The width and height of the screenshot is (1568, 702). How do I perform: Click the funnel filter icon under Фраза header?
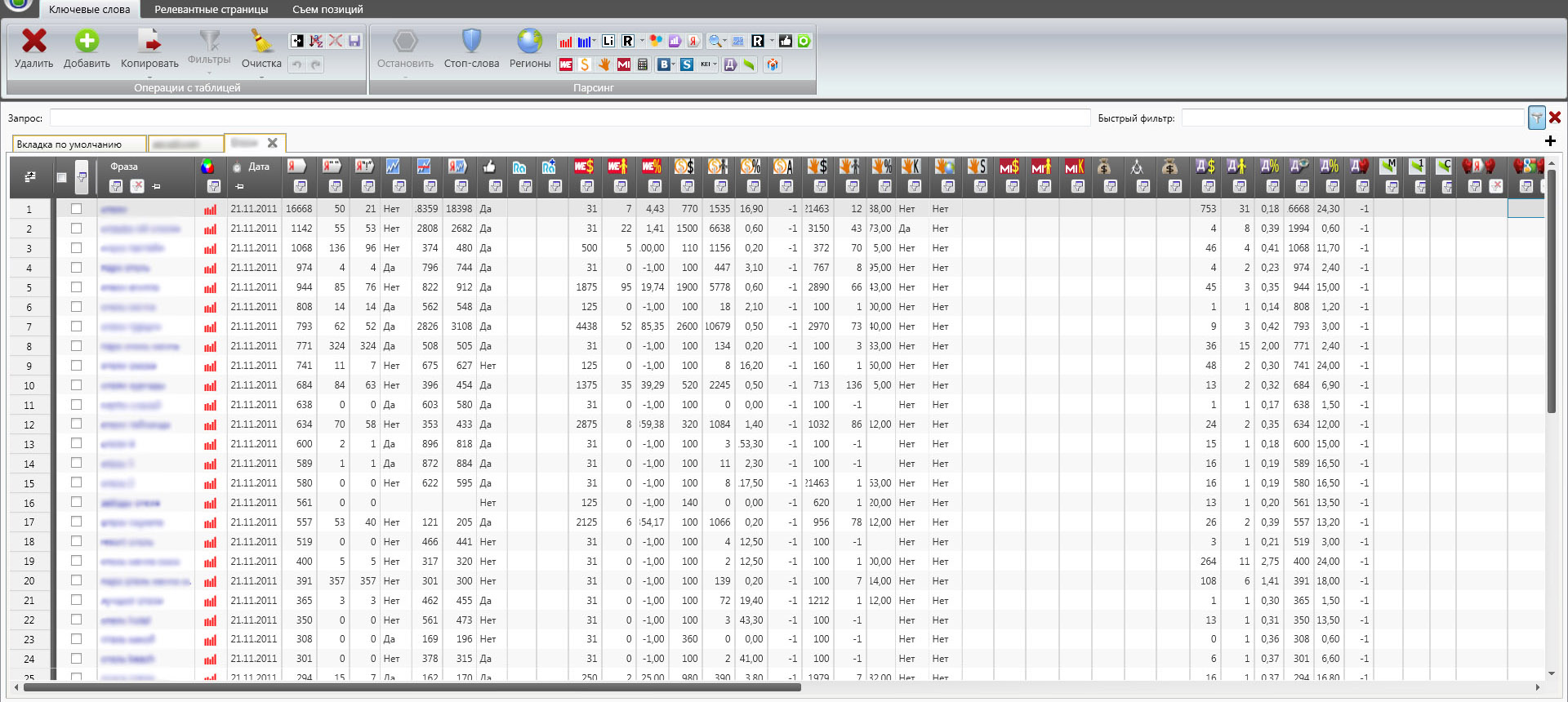pyautogui.click(x=116, y=186)
